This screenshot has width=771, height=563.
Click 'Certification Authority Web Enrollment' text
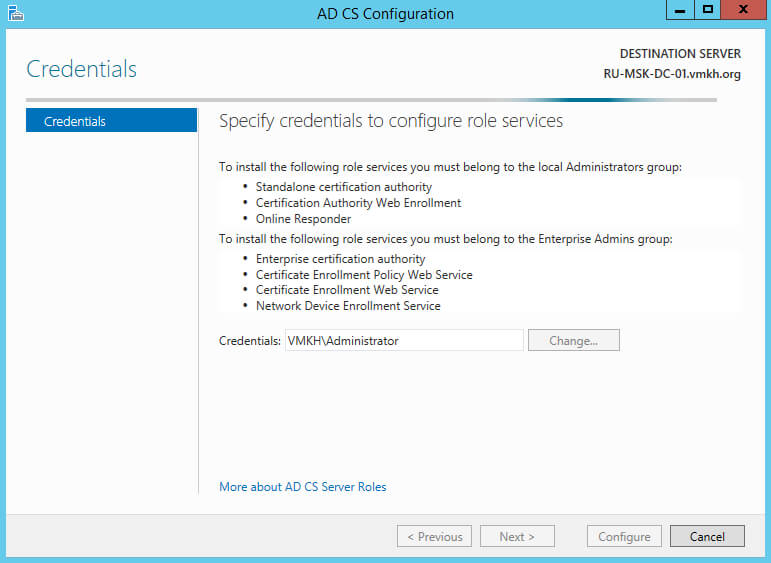click(358, 203)
